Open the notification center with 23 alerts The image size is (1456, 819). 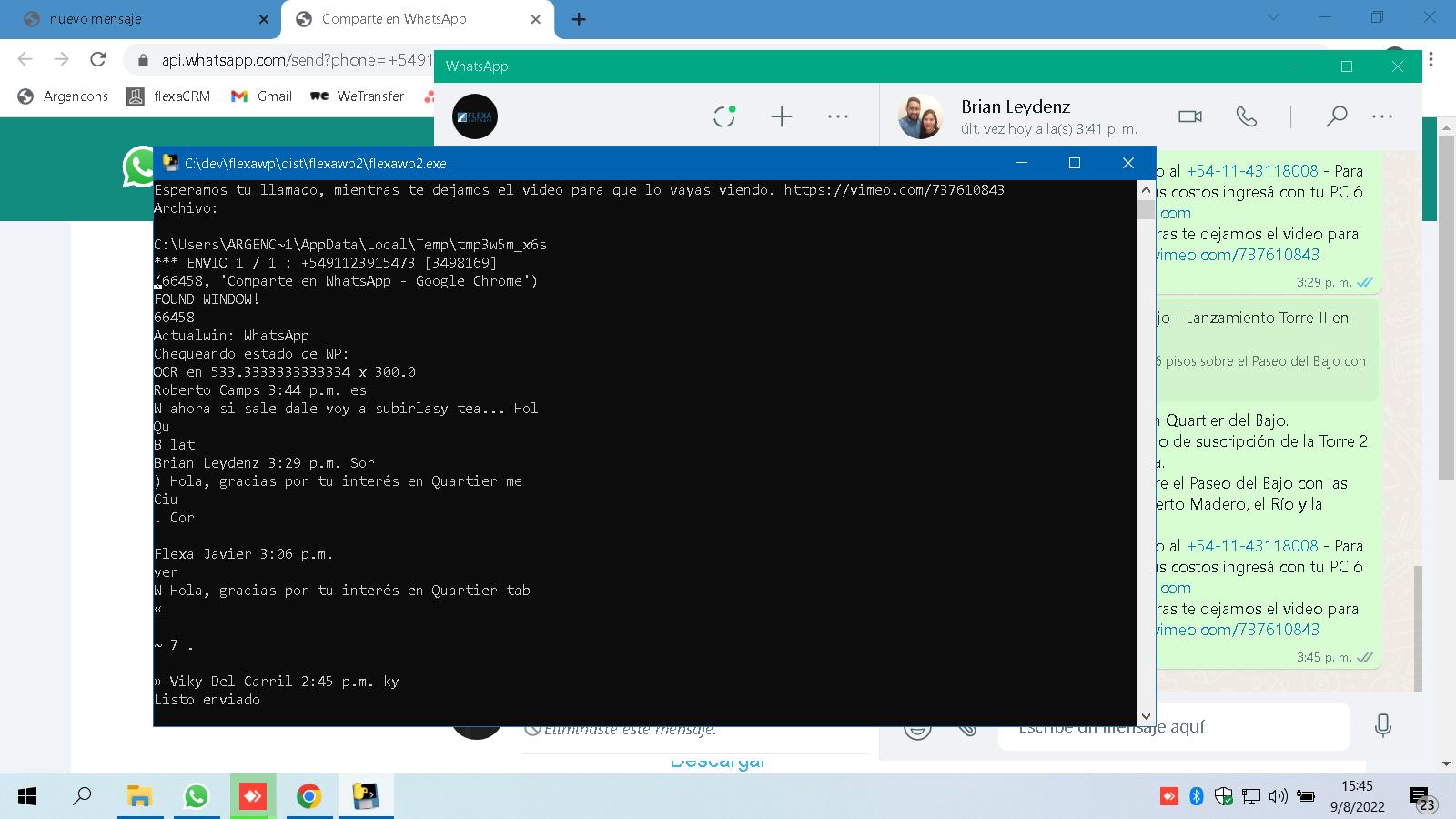coord(1422,799)
